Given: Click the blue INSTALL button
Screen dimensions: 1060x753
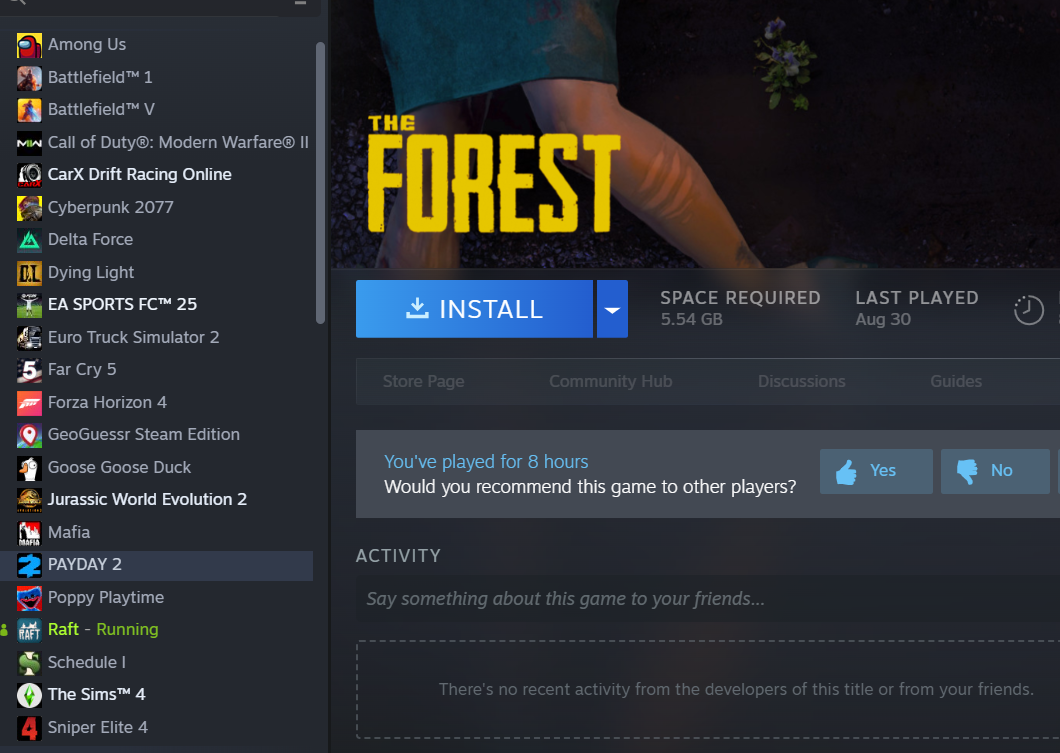Looking at the screenshot, I should click(475, 309).
